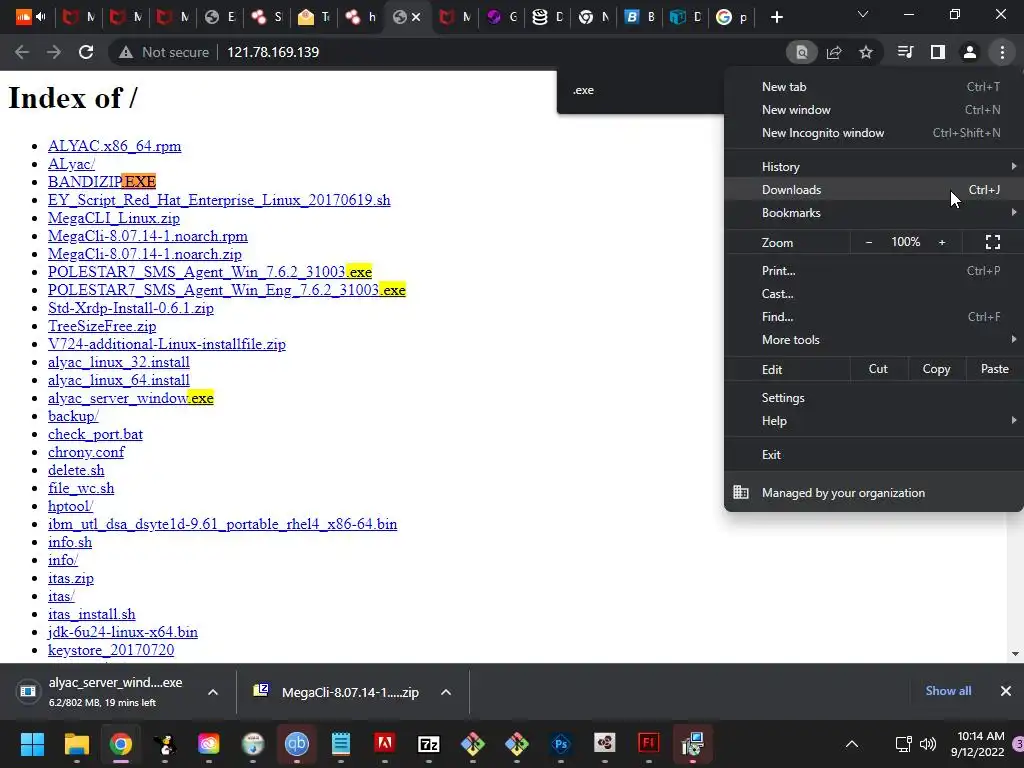Click Cut in the Edit row

(878, 369)
